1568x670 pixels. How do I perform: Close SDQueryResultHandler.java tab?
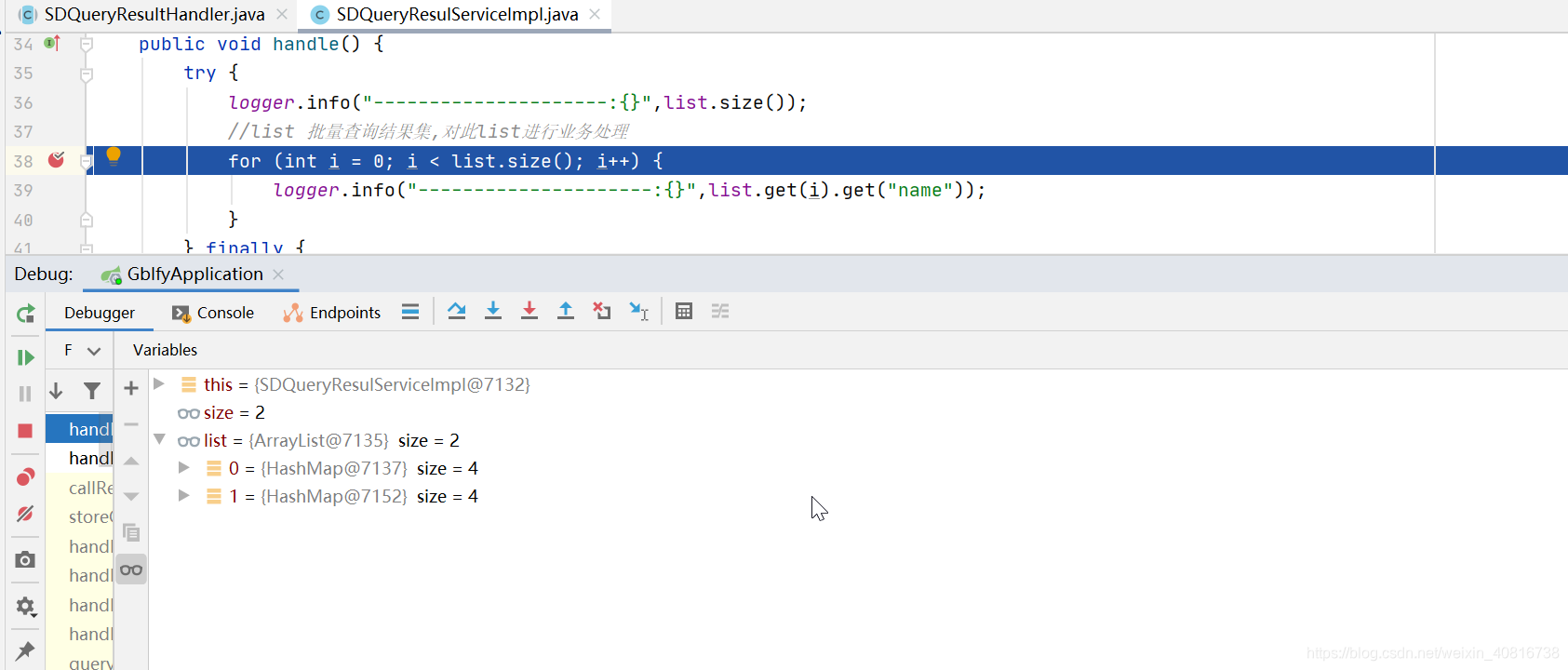tap(281, 15)
